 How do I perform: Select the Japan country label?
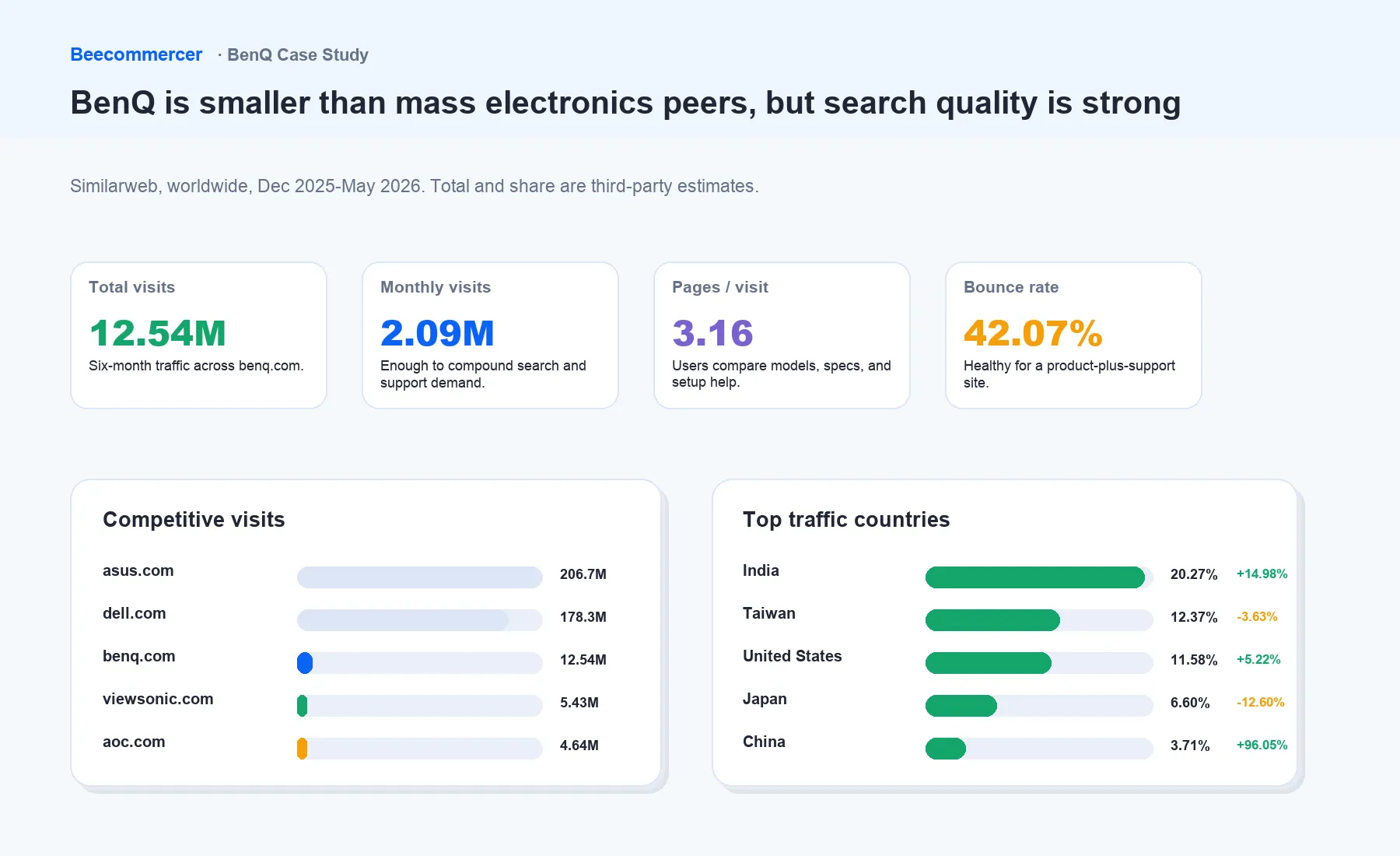point(765,699)
